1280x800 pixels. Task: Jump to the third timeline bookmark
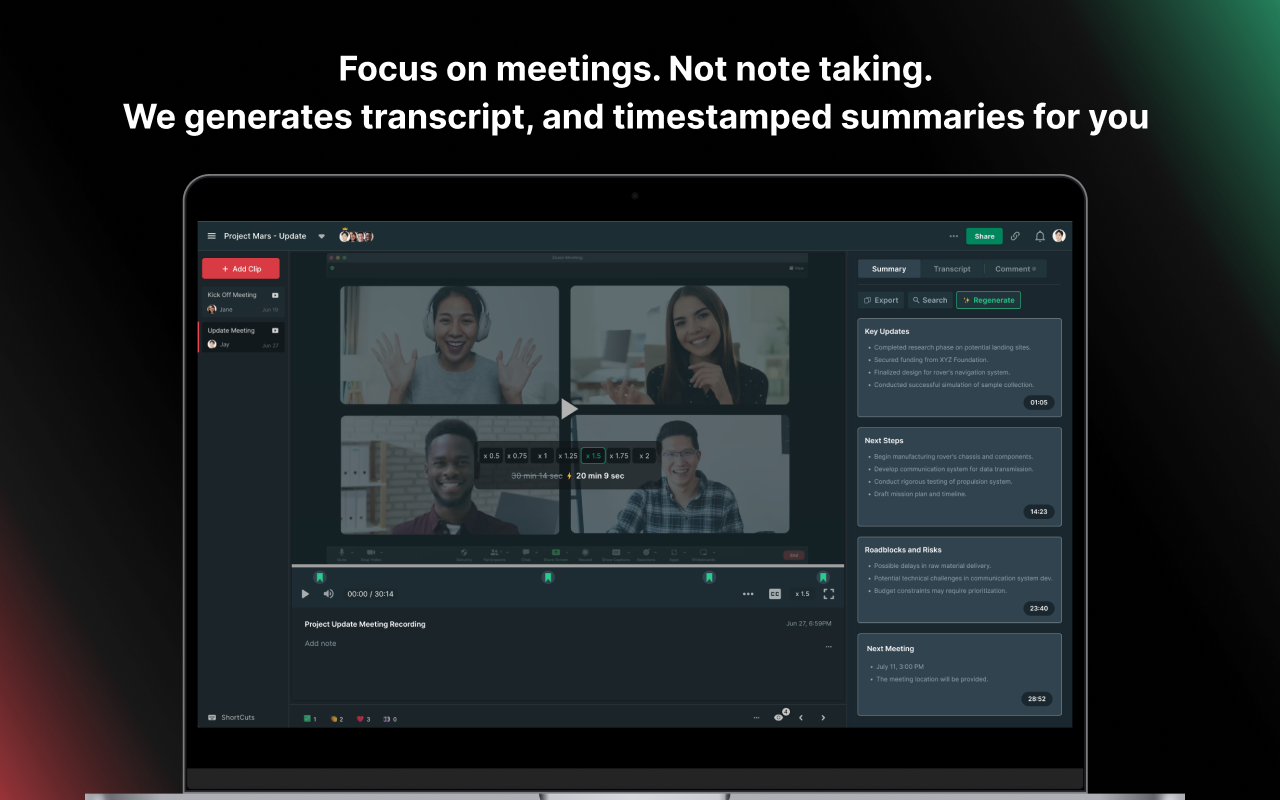coord(709,577)
